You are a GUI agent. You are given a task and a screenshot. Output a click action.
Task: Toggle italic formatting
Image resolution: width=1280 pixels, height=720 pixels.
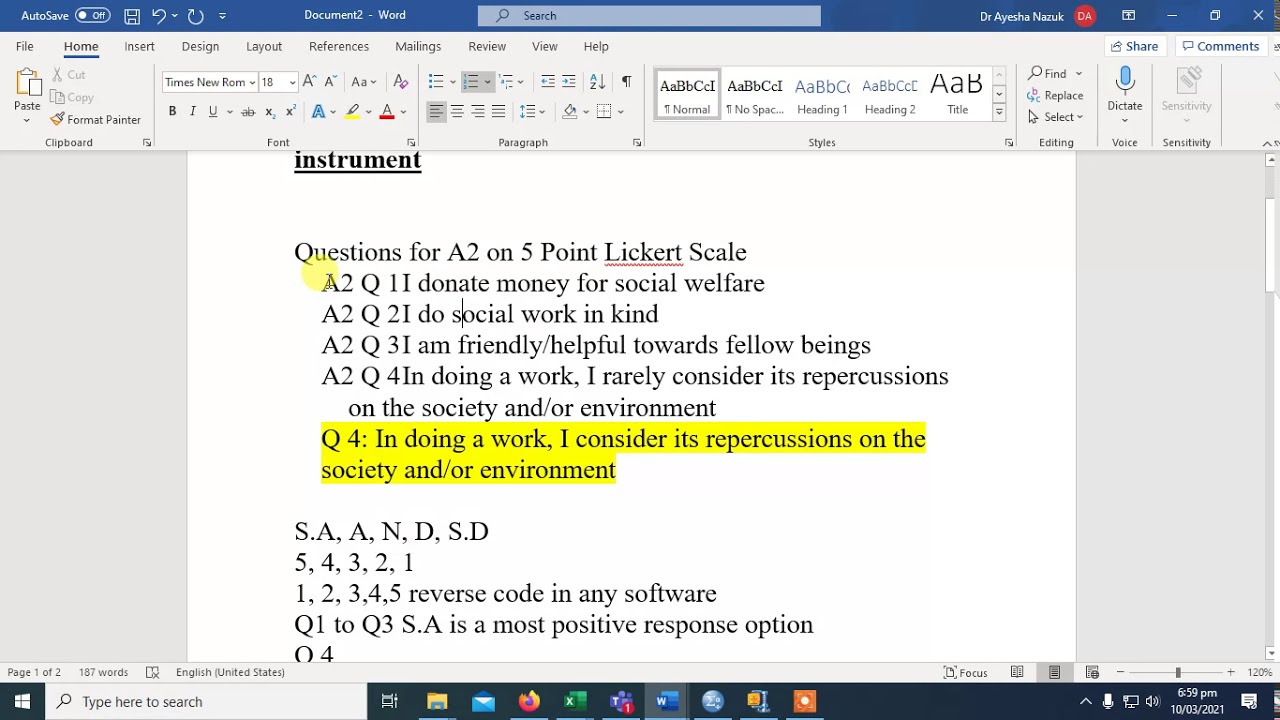click(x=193, y=111)
